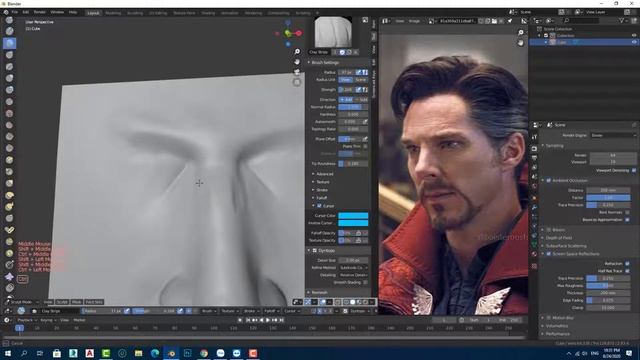
Task: Toggle Smooth Shading checkbox under Dyntopo
Action: coord(365,282)
